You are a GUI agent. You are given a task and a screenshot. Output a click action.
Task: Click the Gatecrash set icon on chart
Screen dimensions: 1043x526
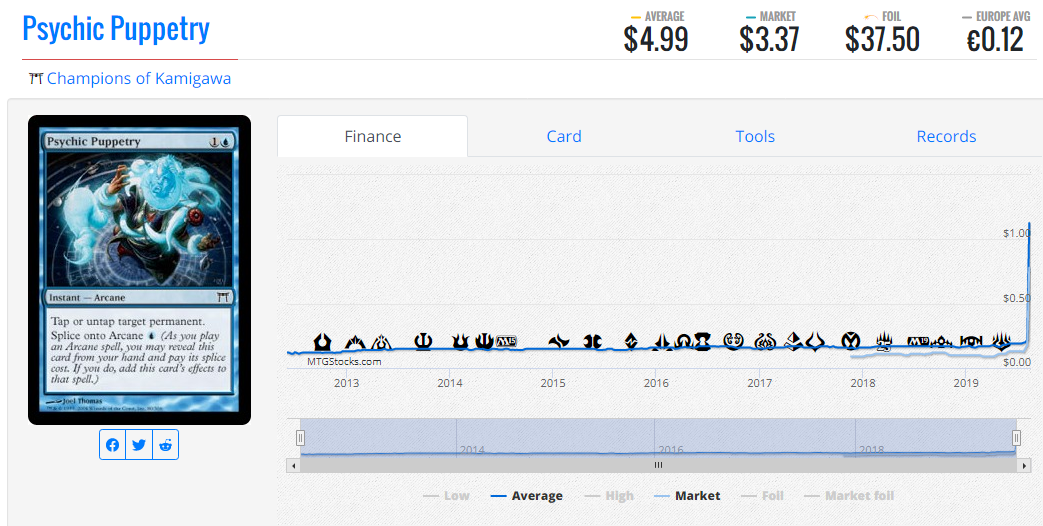[x=355, y=342]
